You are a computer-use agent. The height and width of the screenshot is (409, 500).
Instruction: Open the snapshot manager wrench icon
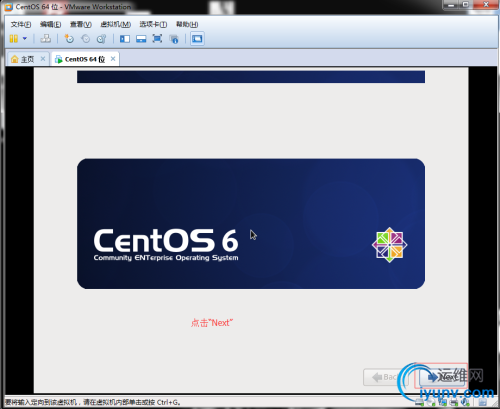(101, 39)
